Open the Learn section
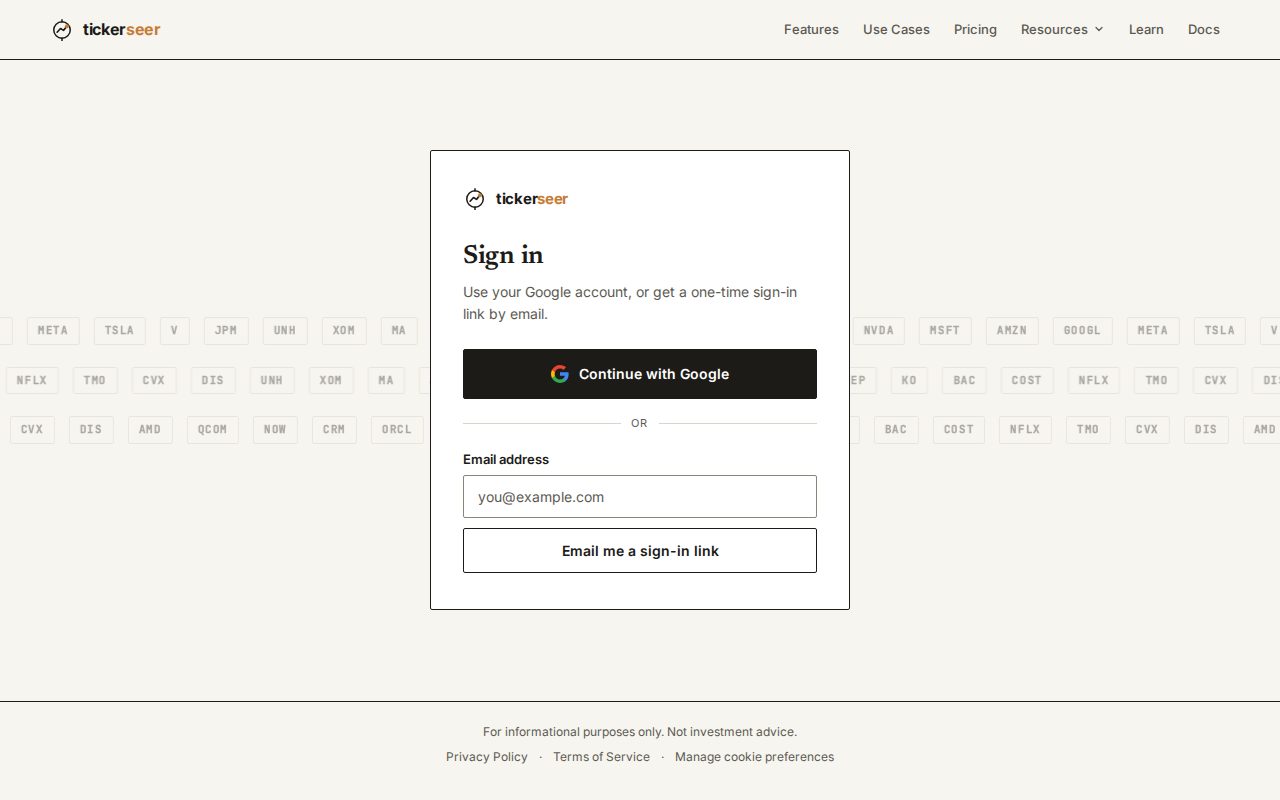 [x=1146, y=30]
